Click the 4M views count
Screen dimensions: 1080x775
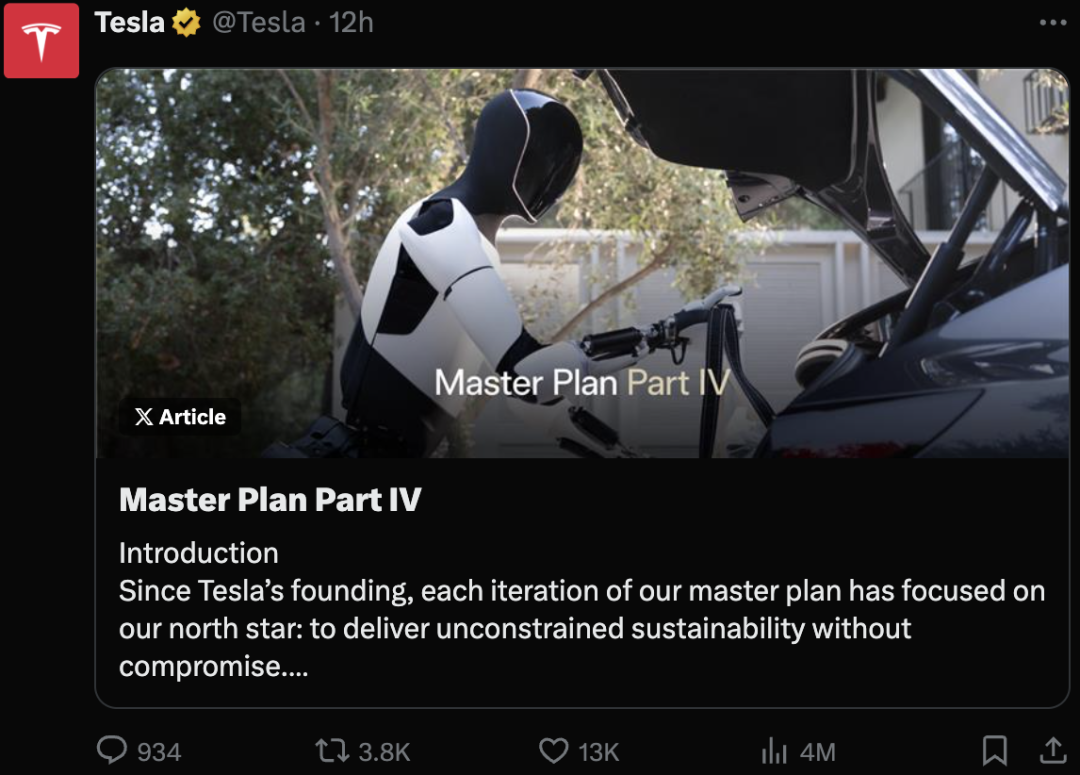click(818, 752)
